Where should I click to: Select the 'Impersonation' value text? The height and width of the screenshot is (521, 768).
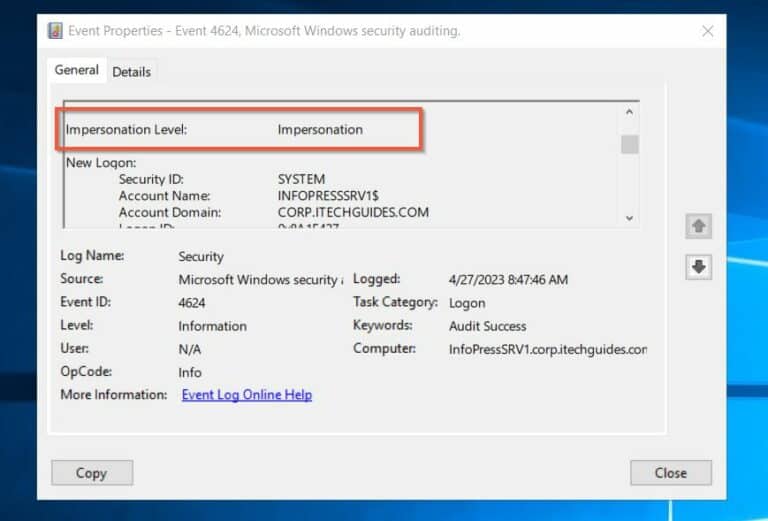tap(320, 130)
